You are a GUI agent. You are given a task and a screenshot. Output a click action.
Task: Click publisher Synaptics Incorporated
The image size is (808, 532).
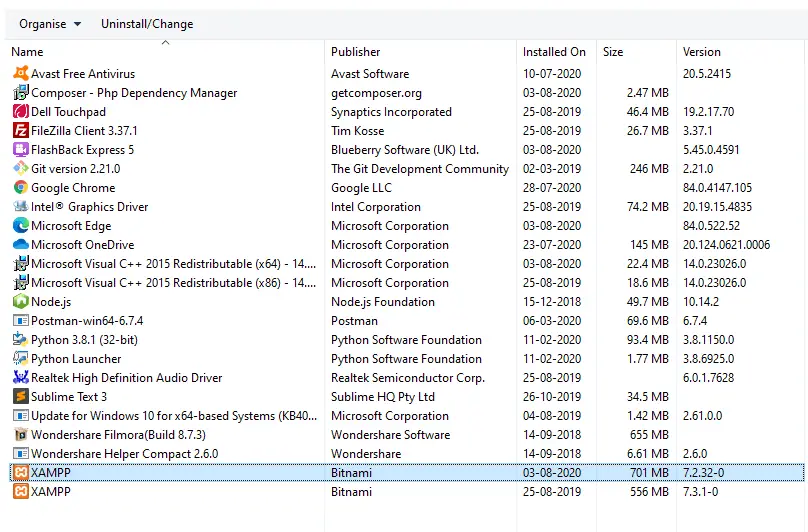tap(391, 112)
